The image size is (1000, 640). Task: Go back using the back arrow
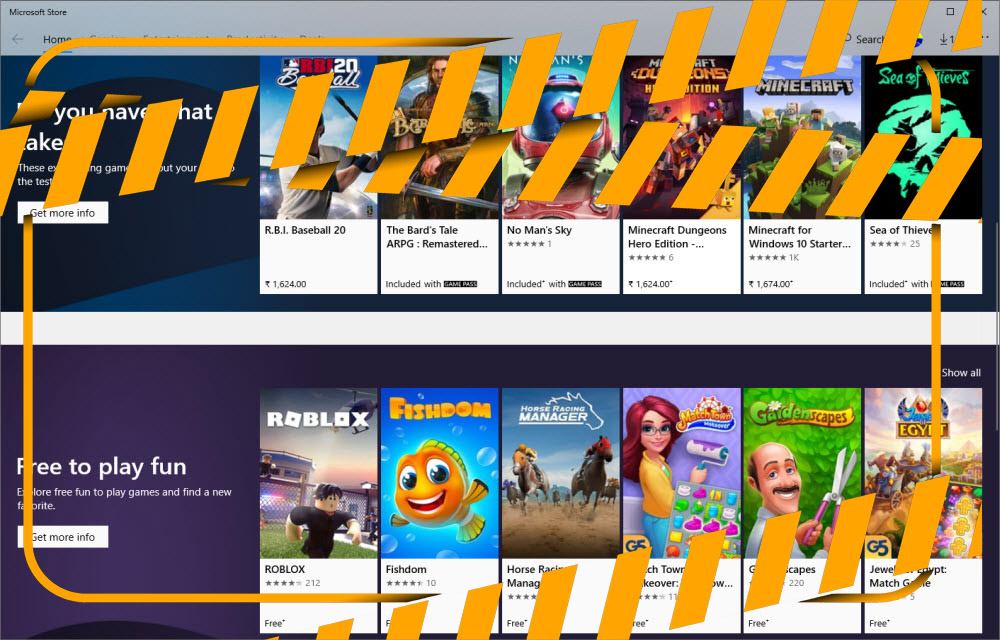18,40
